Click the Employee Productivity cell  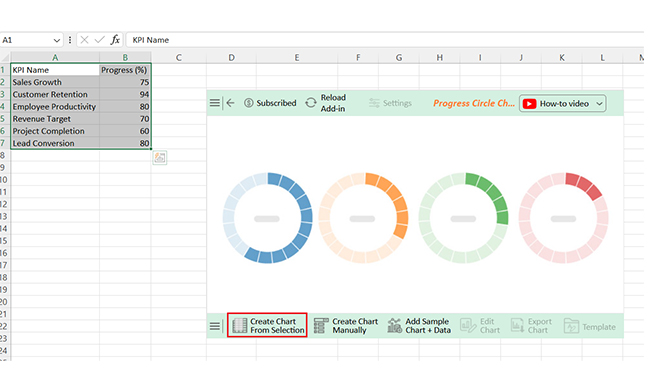pyautogui.click(x=55, y=107)
